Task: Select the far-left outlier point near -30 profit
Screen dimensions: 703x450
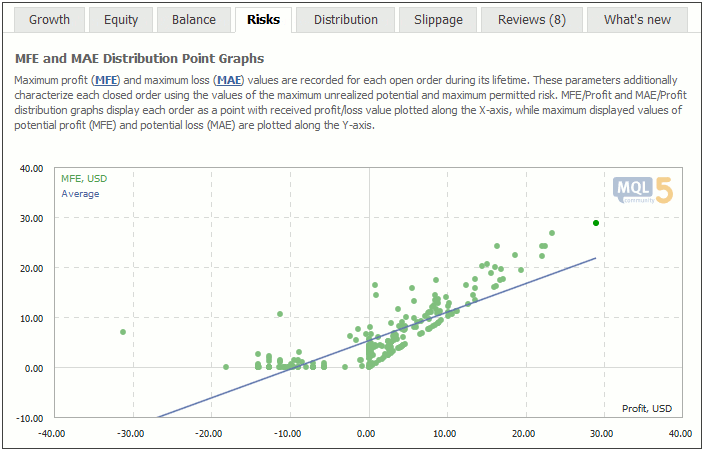Action: 123,332
